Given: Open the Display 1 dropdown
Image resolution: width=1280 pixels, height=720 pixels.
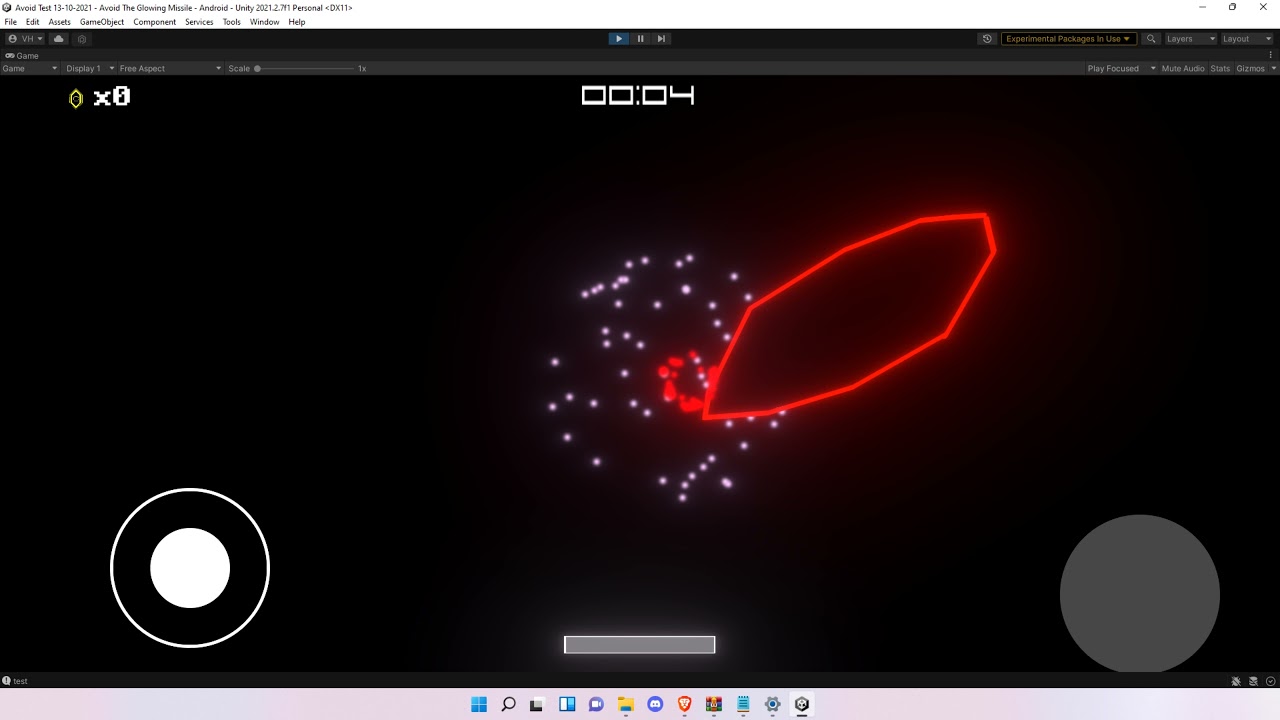Looking at the screenshot, I should tap(88, 68).
